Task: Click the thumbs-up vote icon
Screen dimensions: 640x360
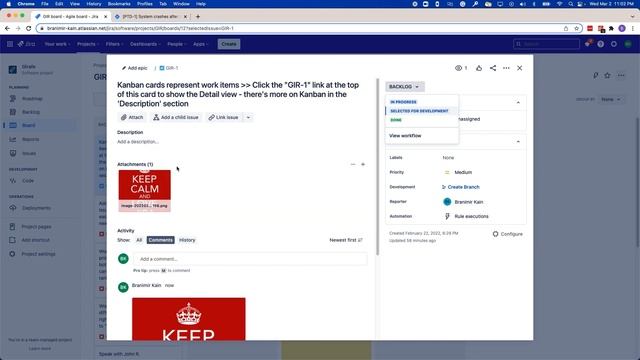Action: pyautogui.click(x=479, y=68)
